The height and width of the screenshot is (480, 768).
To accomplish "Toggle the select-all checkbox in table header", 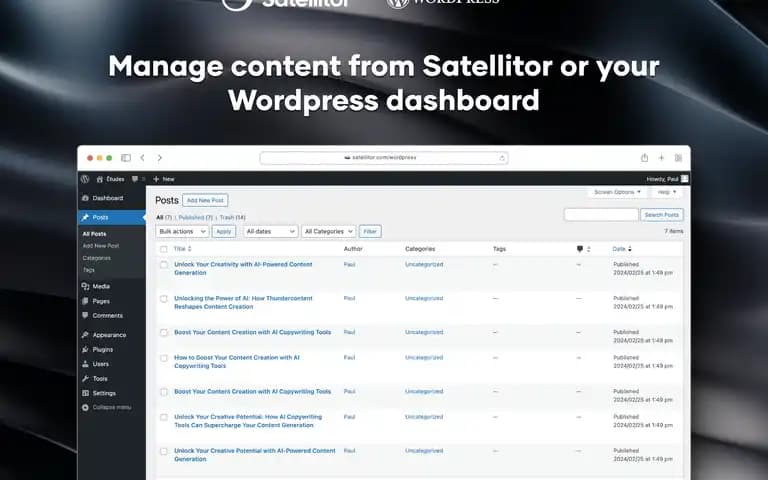I will pos(164,249).
